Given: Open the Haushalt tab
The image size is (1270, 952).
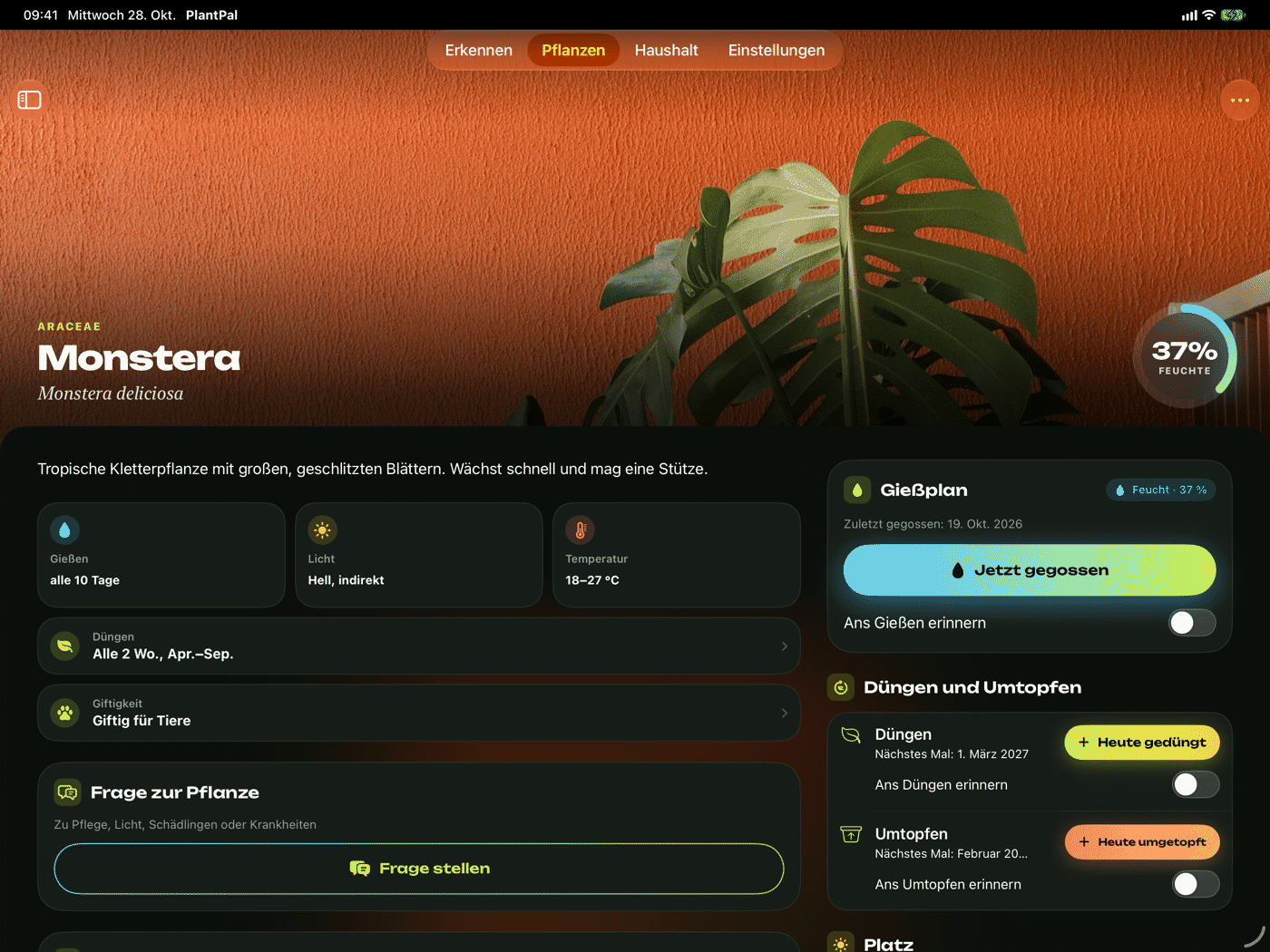Looking at the screenshot, I should 667,51.
